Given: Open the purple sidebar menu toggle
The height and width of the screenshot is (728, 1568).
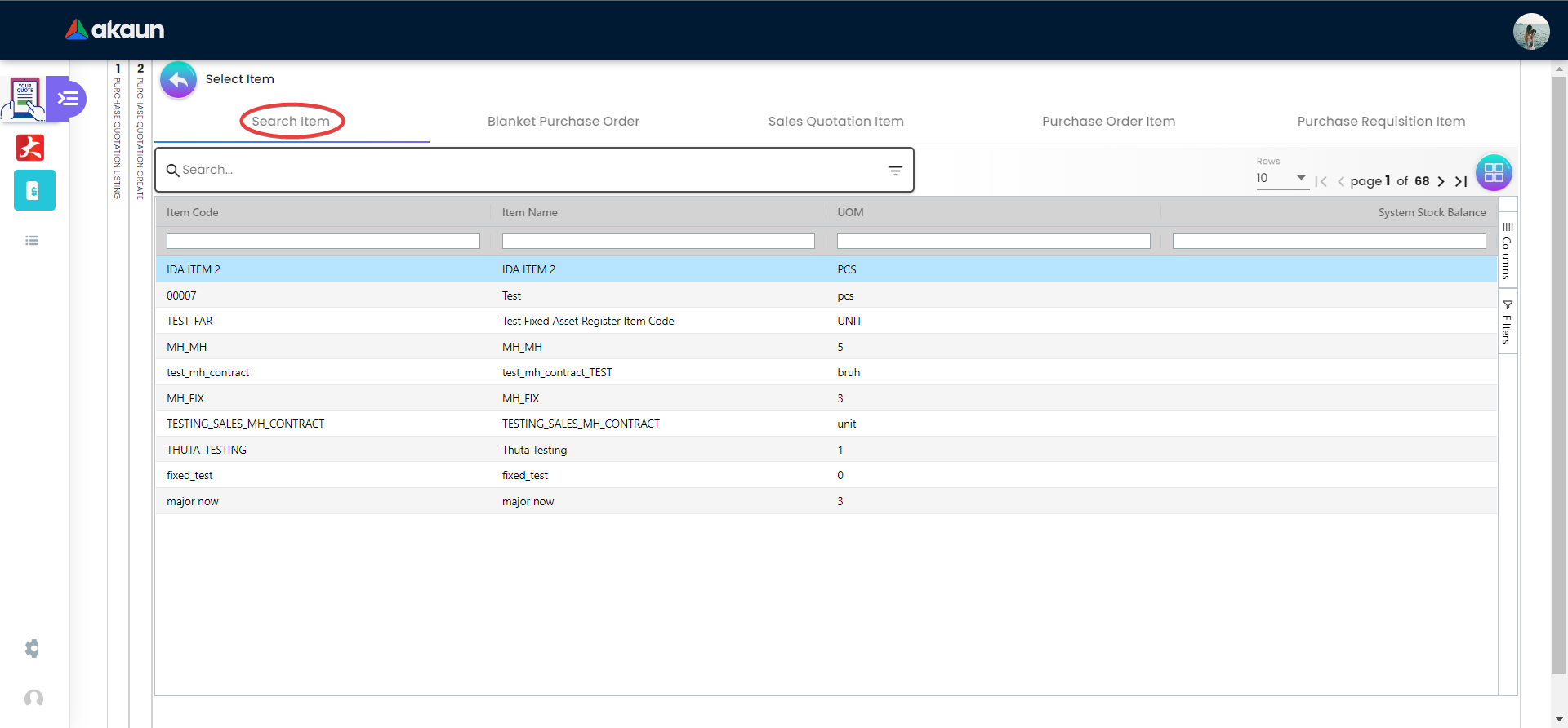Looking at the screenshot, I should coord(69,99).
